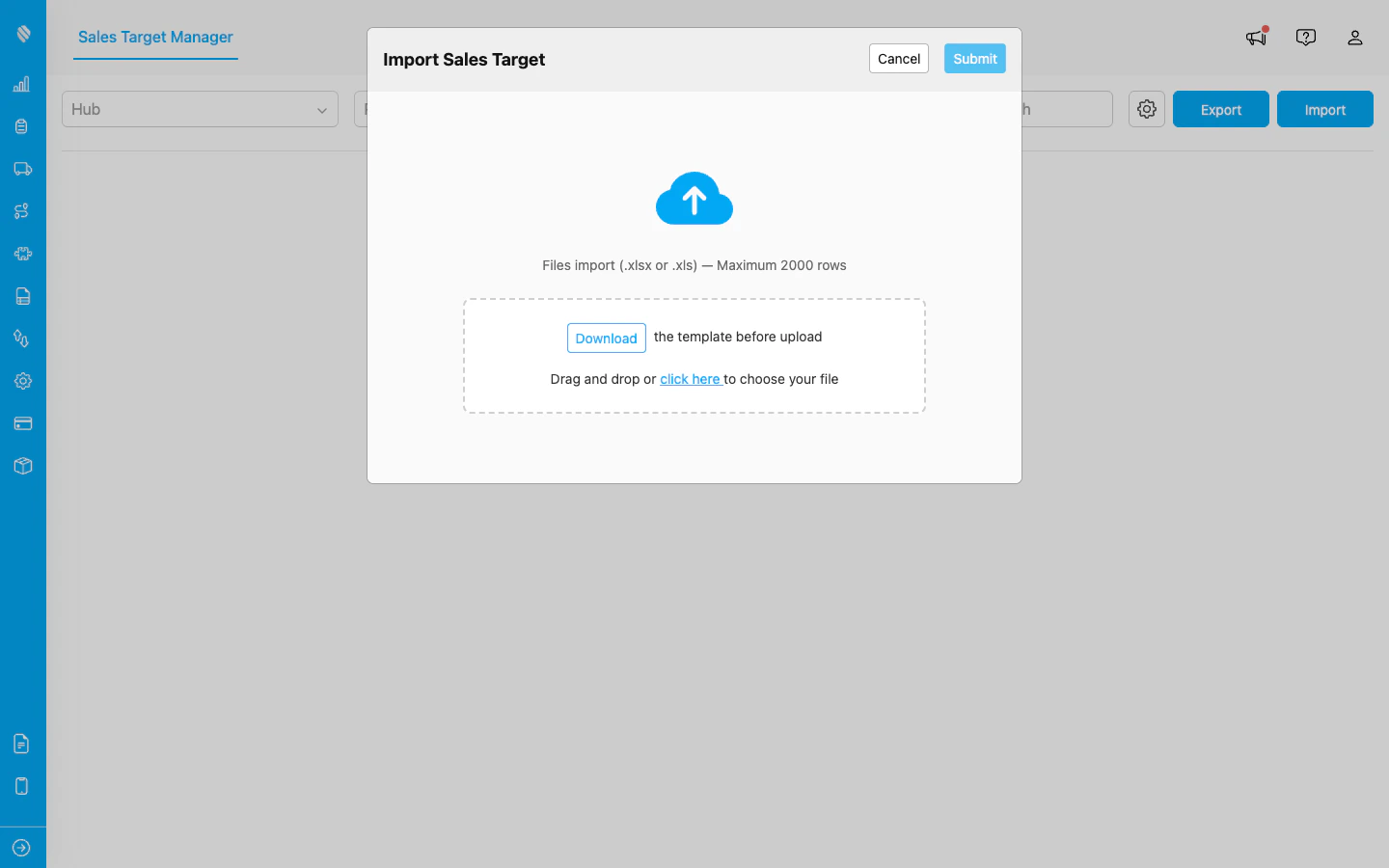The image size is (1389, 868).
Task: Open announcements via the megaphone icon
Action: pos(1255,37)
